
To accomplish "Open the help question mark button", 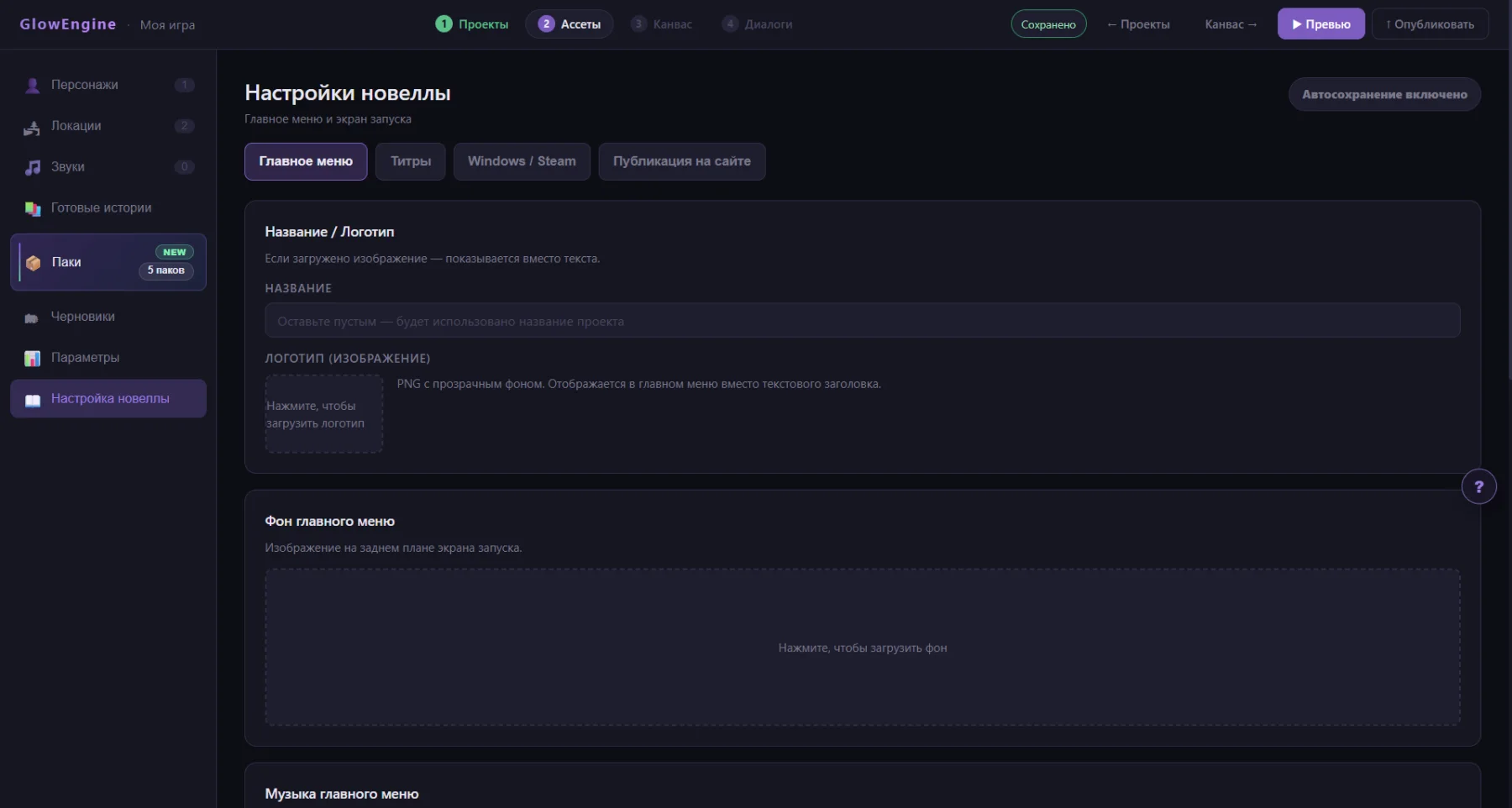I will (1479, 486).
